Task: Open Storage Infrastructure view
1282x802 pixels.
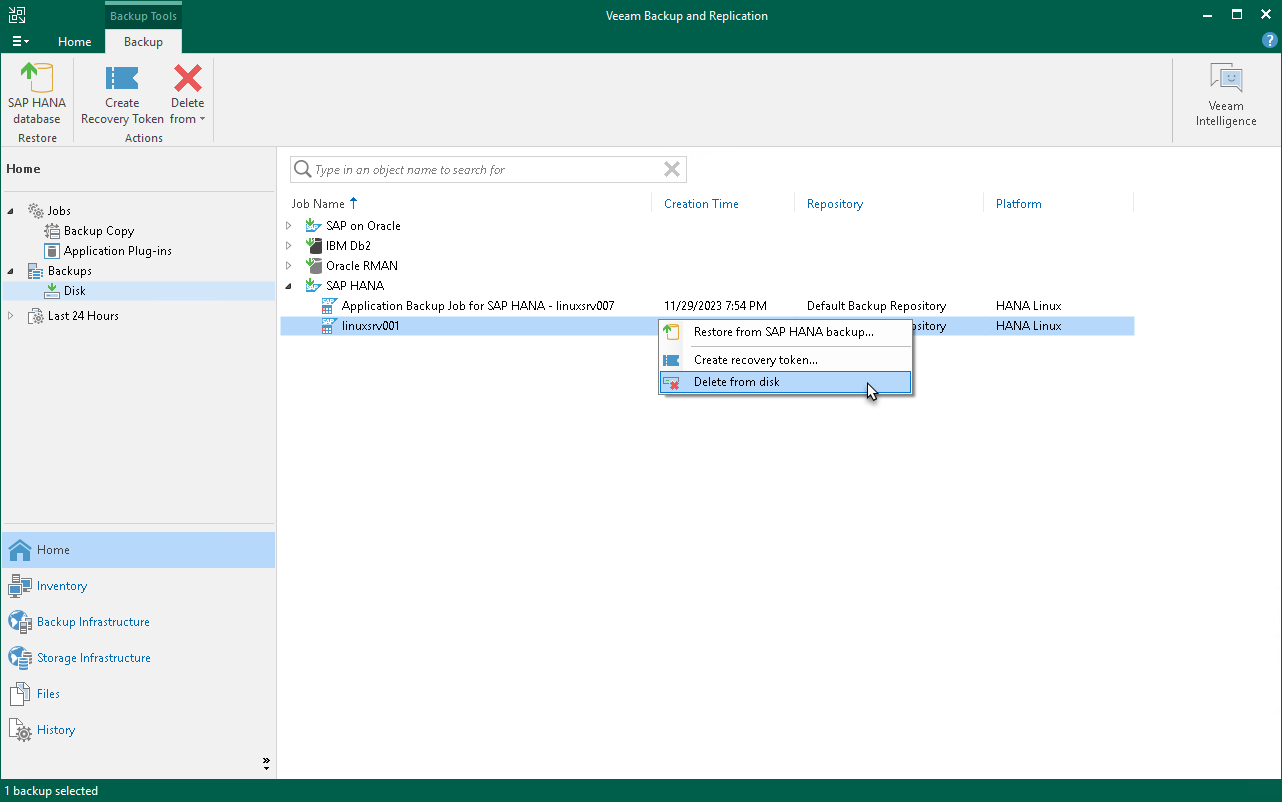Action: 93,658
